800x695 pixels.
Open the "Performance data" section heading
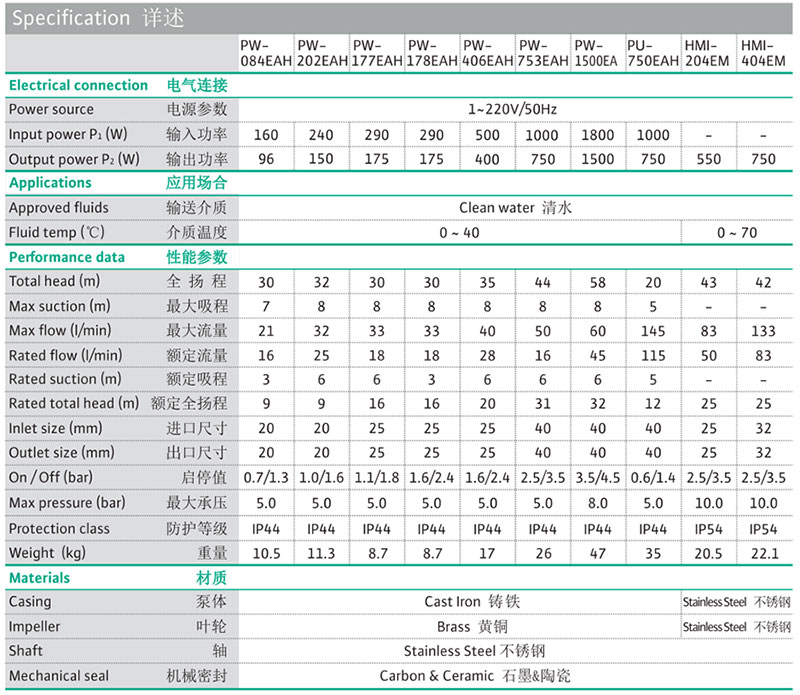click(x=67, y=257)
